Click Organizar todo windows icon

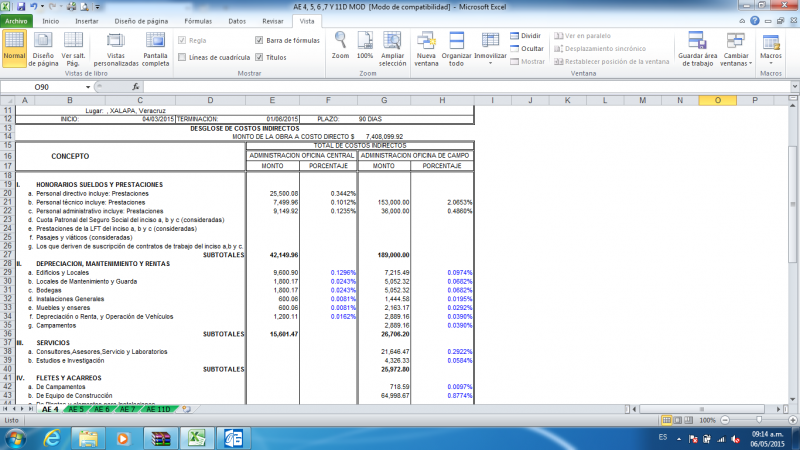[x=457, y=47]
